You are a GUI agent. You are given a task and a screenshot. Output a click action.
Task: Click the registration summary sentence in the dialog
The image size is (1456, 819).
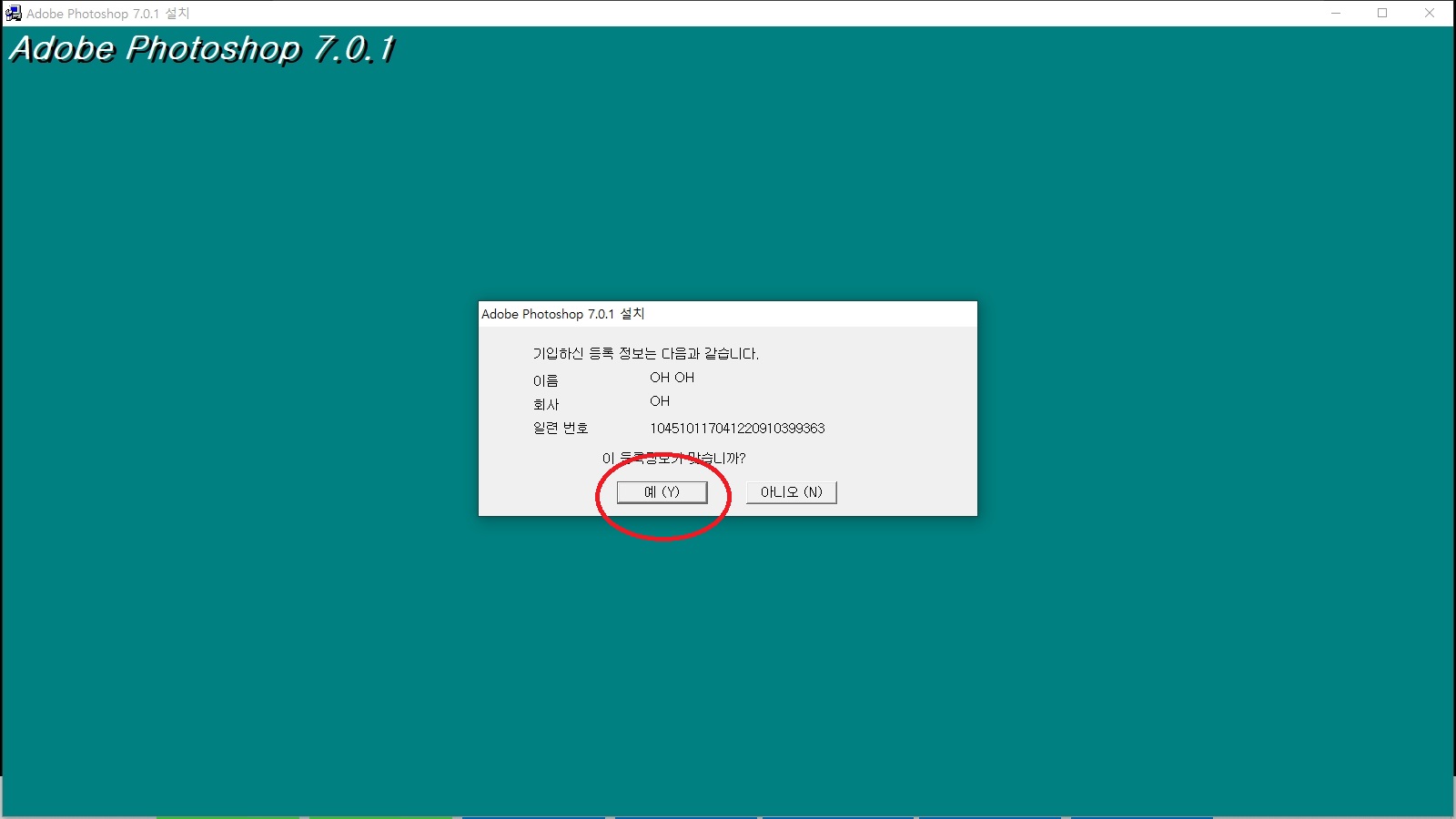647,353
